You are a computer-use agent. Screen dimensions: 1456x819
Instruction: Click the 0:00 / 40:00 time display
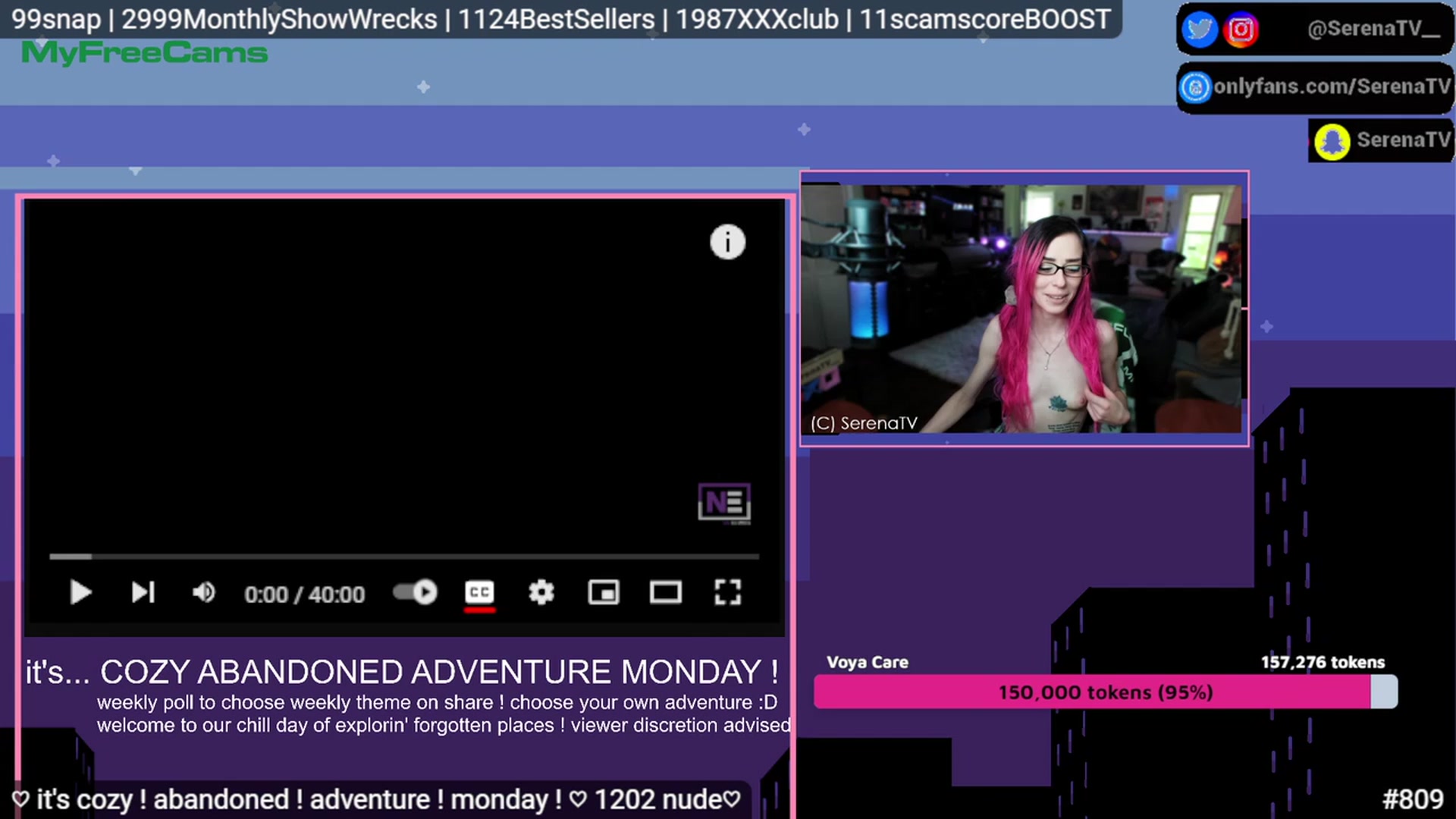pyautogui.click(x=304, y=594)
